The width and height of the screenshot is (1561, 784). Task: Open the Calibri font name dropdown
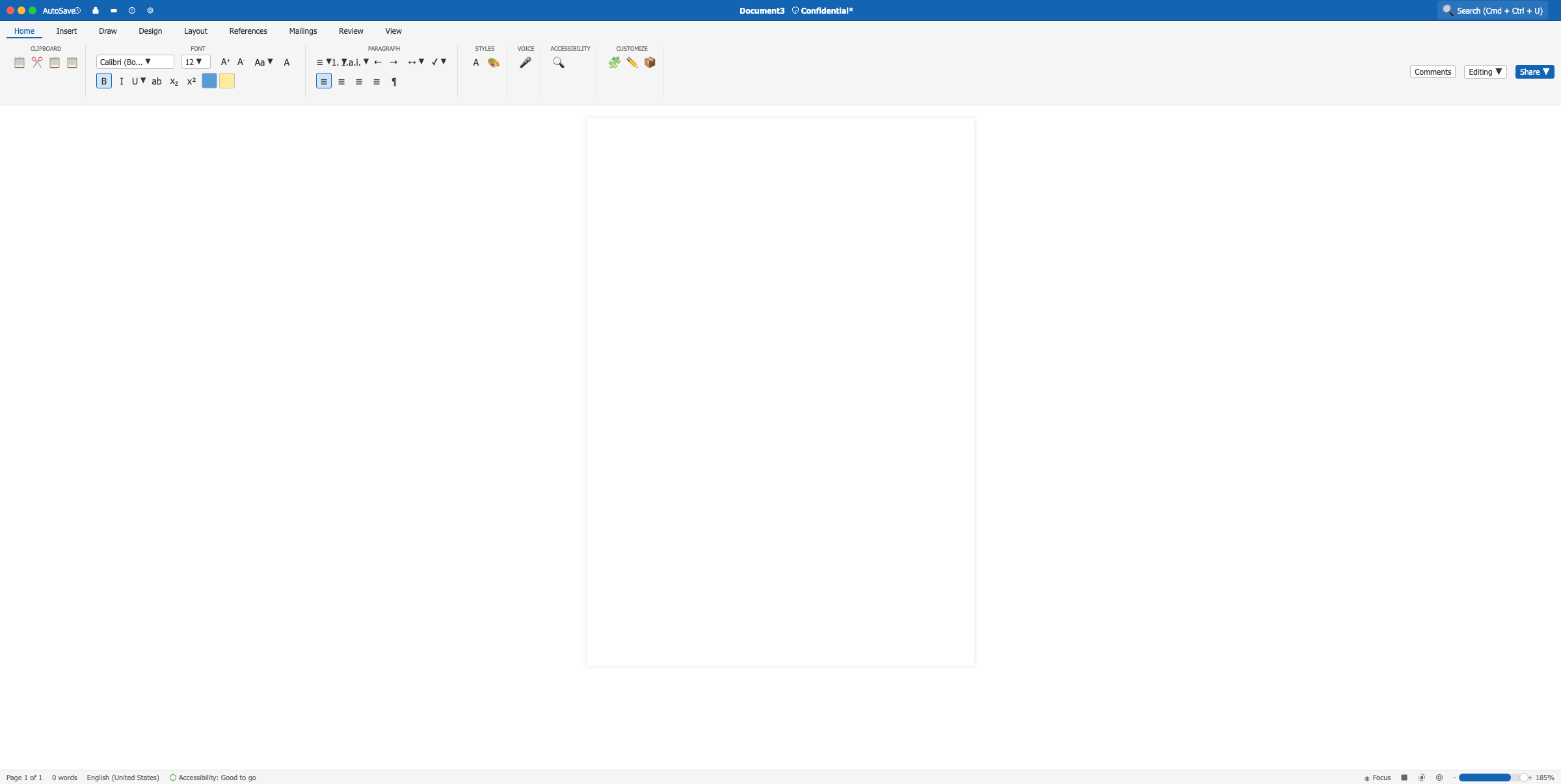point(135,62)
